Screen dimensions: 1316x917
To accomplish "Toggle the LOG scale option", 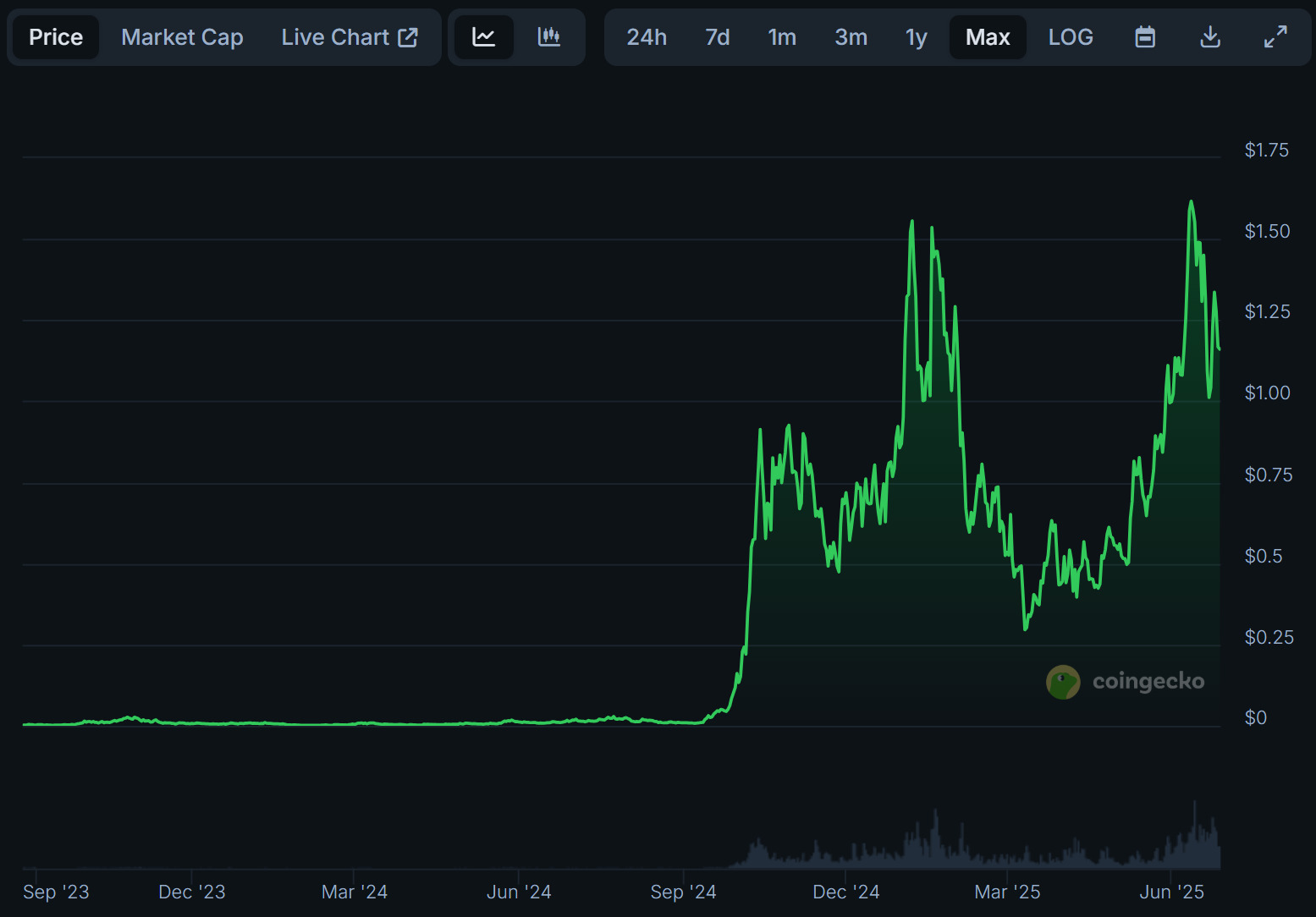I will 1070,37.
